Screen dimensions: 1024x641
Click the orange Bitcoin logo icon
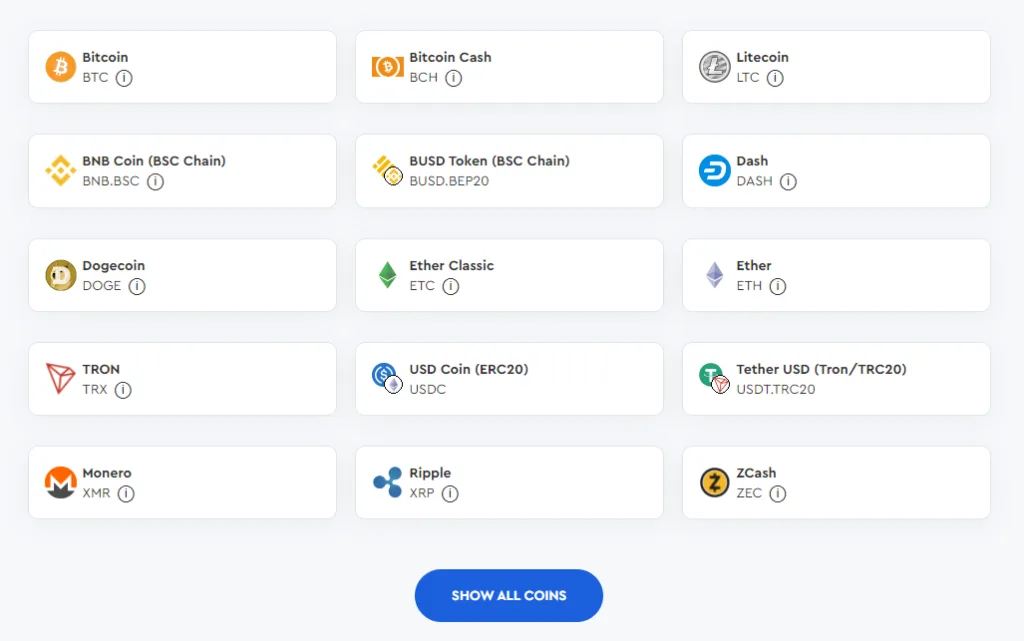pyautogui.click(x=61, y=67)
